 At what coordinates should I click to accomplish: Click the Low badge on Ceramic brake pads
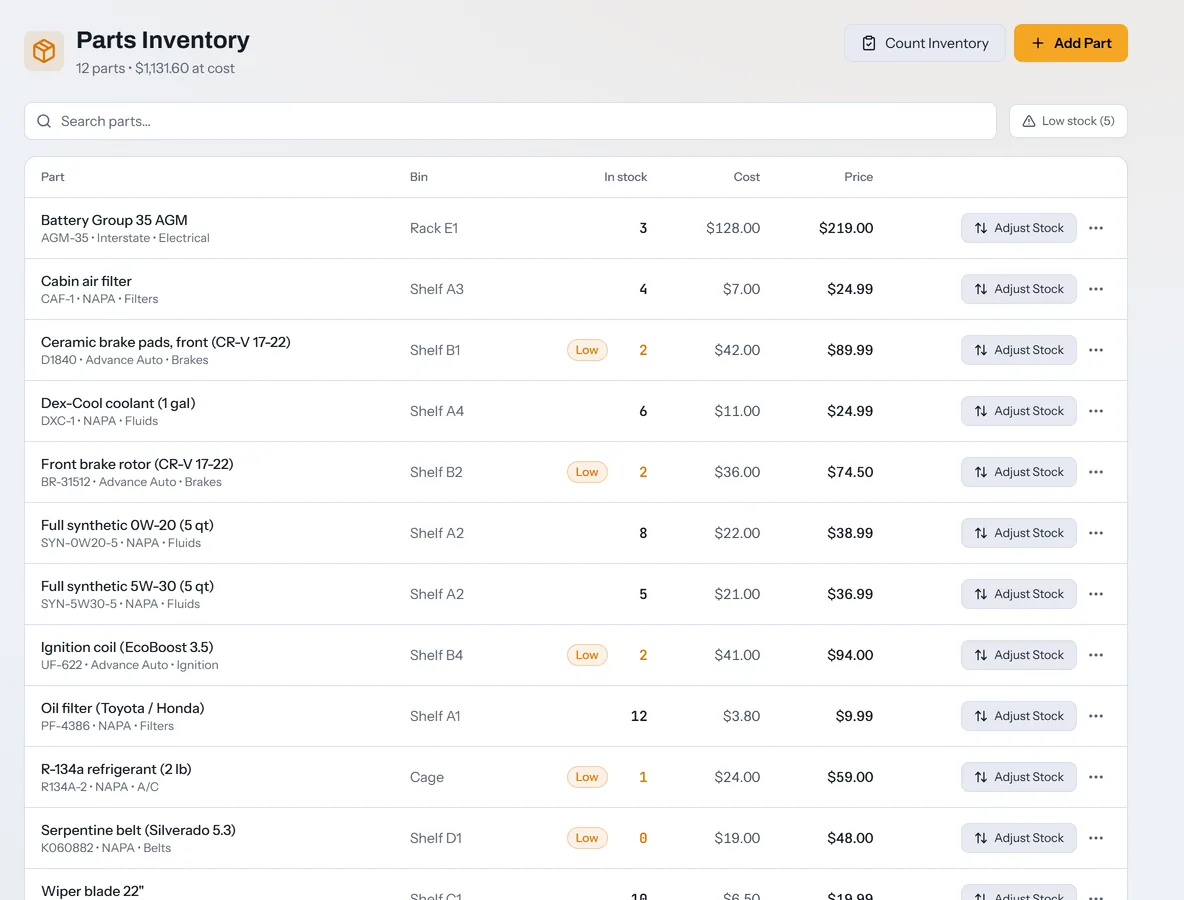pyautogui.click(x=587, y=350)
